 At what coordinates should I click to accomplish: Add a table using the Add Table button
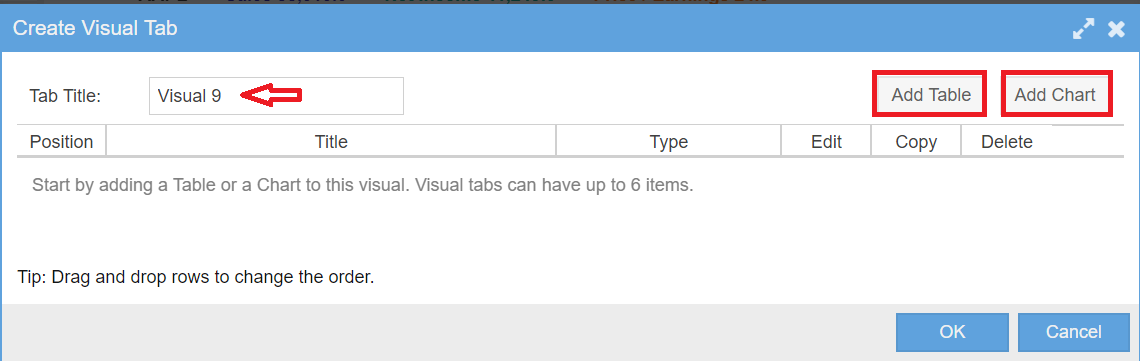[931, 94]
